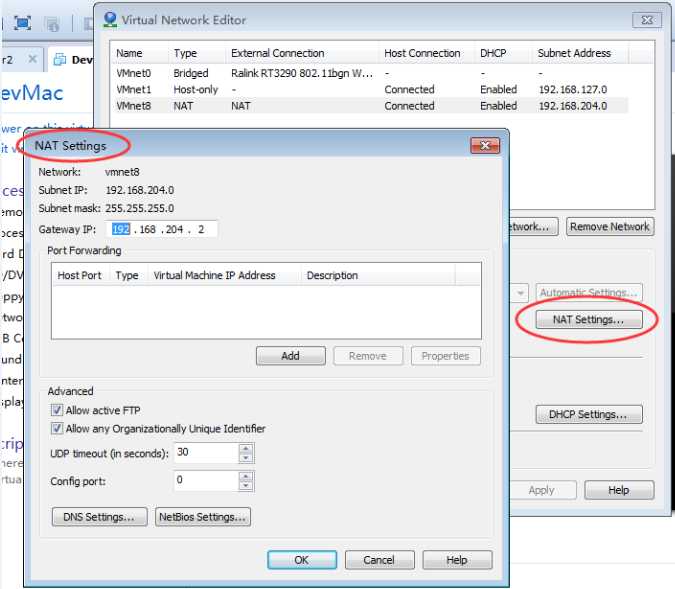
Task: Click the Properties button
Action: point(446,356)
